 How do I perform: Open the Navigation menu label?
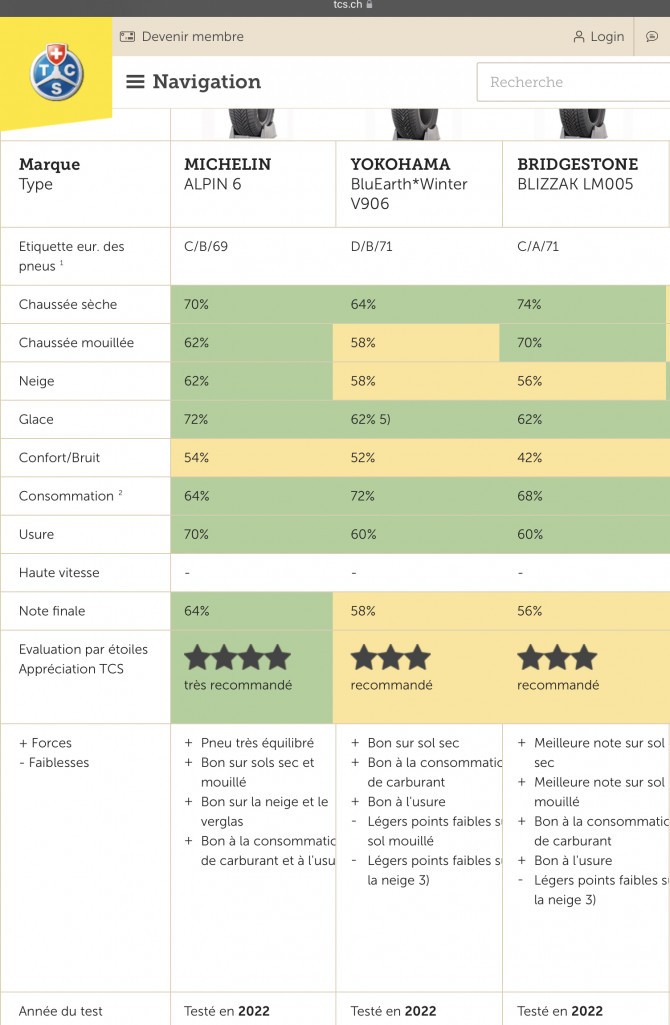[207, 82]
